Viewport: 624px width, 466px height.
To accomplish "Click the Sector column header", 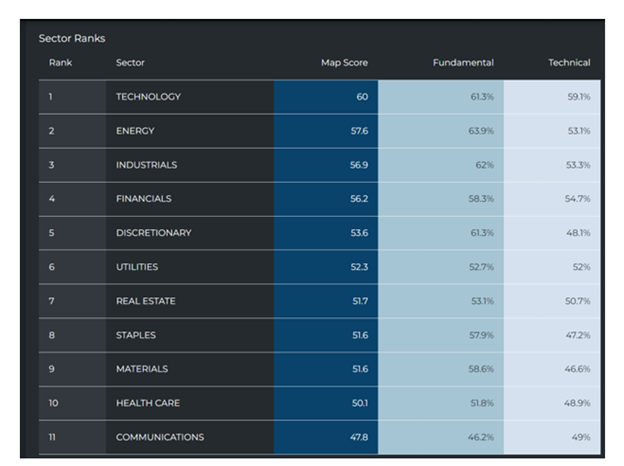I will point(130,63).
